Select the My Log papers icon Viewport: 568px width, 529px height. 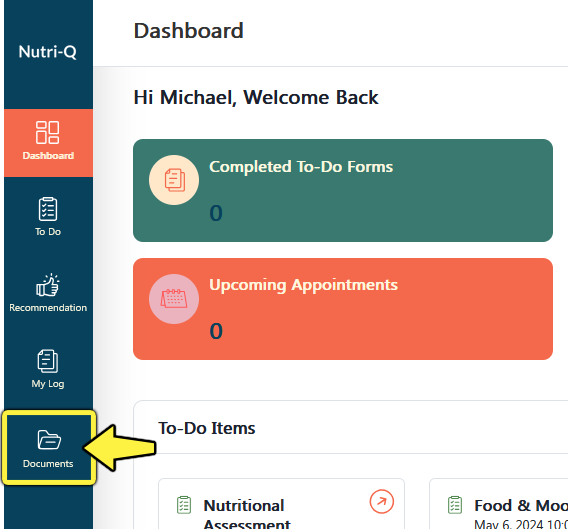48,361
